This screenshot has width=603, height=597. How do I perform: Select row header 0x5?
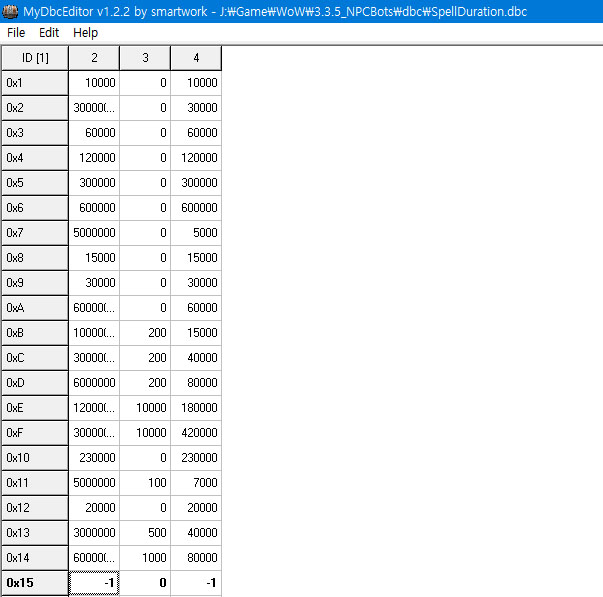35,183
